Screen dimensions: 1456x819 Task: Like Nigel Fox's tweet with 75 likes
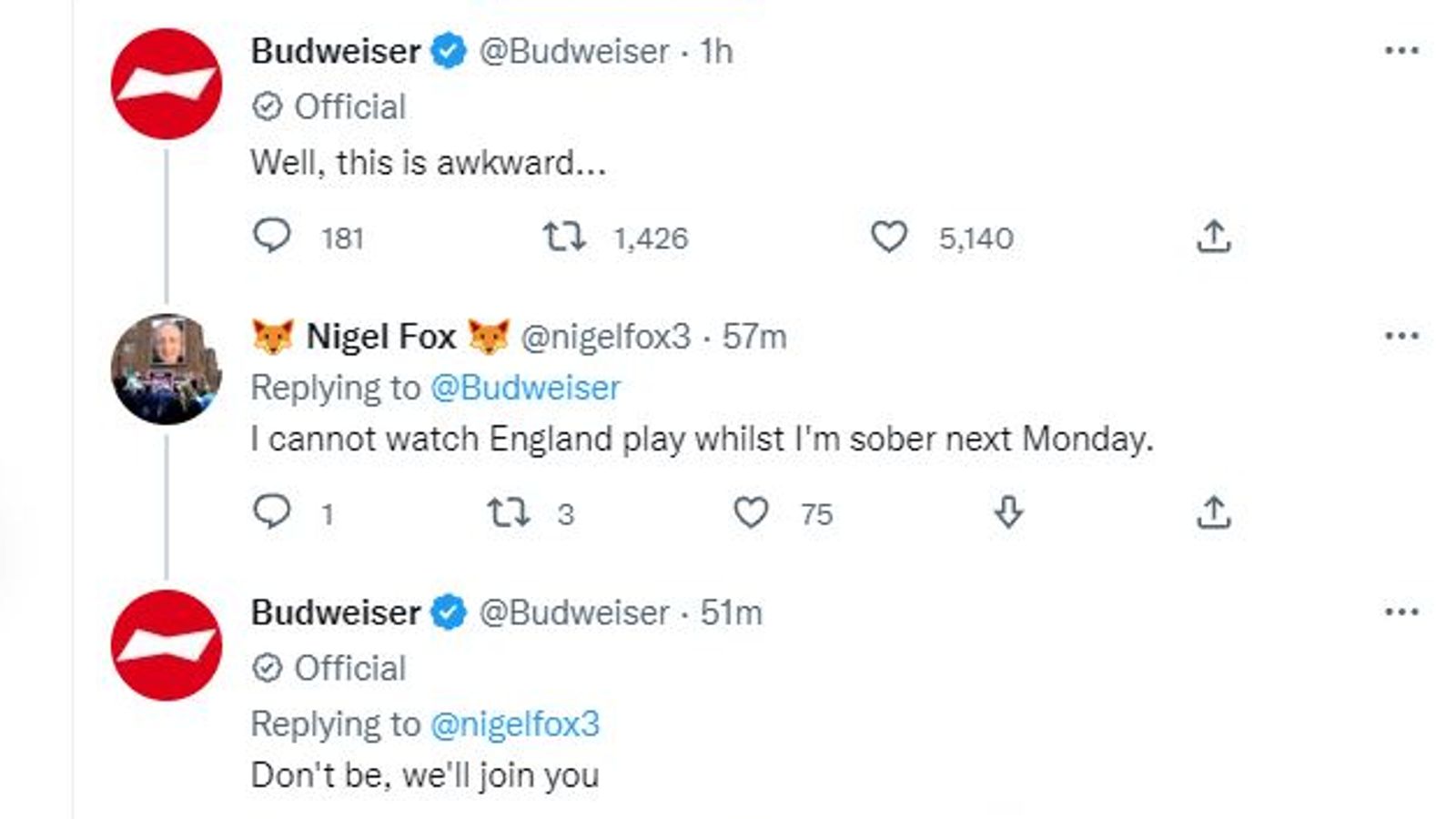751,512
